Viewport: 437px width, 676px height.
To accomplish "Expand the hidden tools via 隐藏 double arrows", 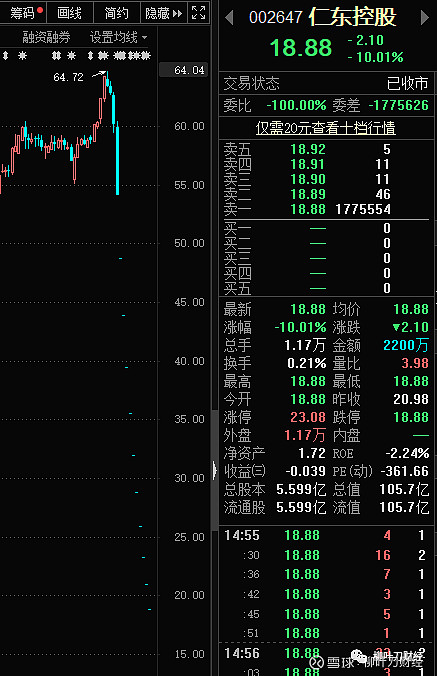I will tap(177, 13).
